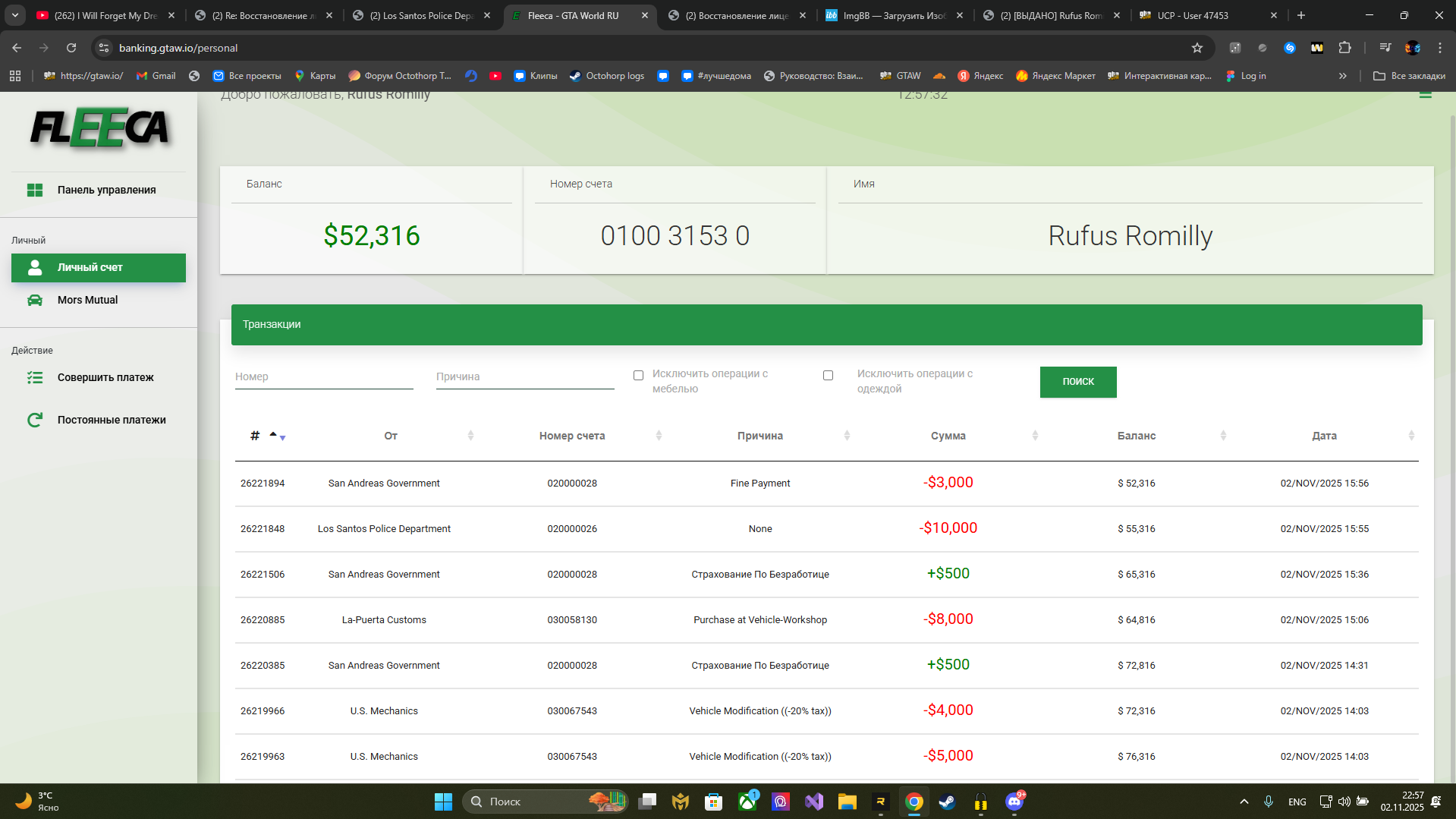Open Постоянные платежи link

click(99, 420)
